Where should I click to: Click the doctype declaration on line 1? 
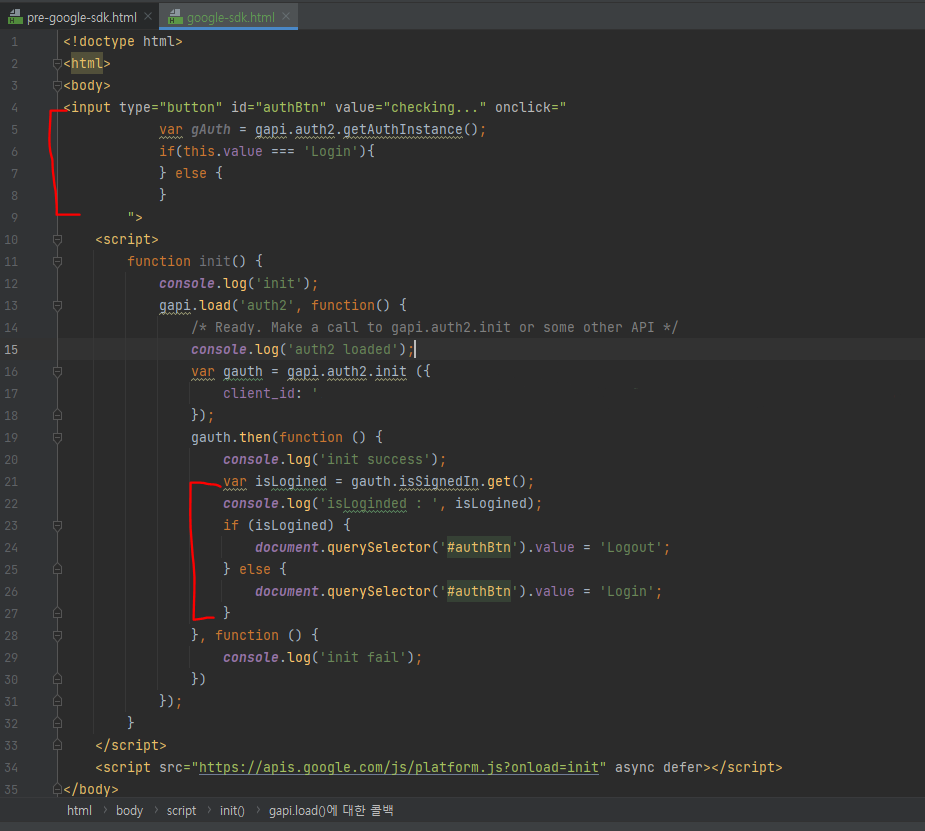[x=123, y=41]
